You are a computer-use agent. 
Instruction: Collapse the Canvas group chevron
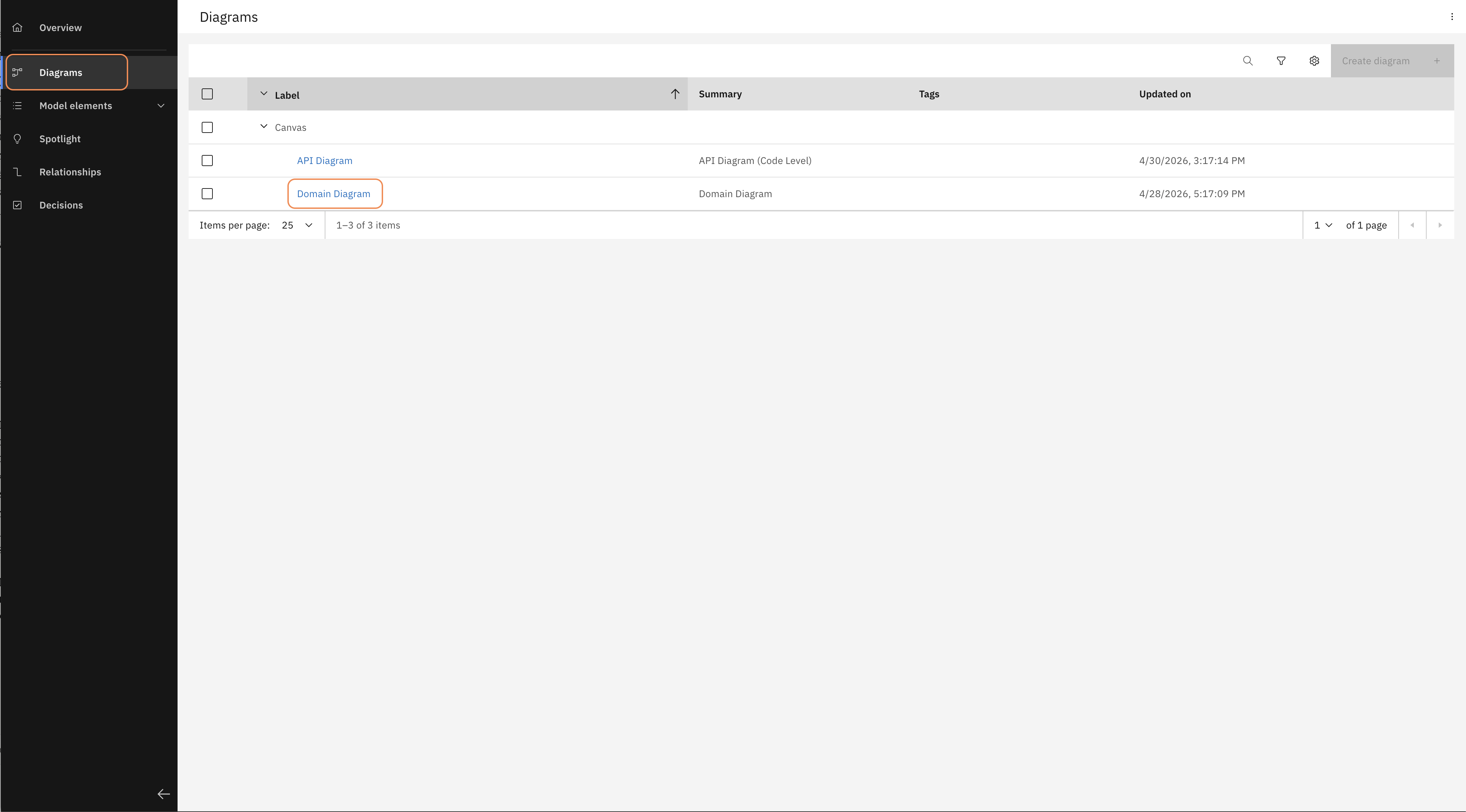(x=264, y=126)
